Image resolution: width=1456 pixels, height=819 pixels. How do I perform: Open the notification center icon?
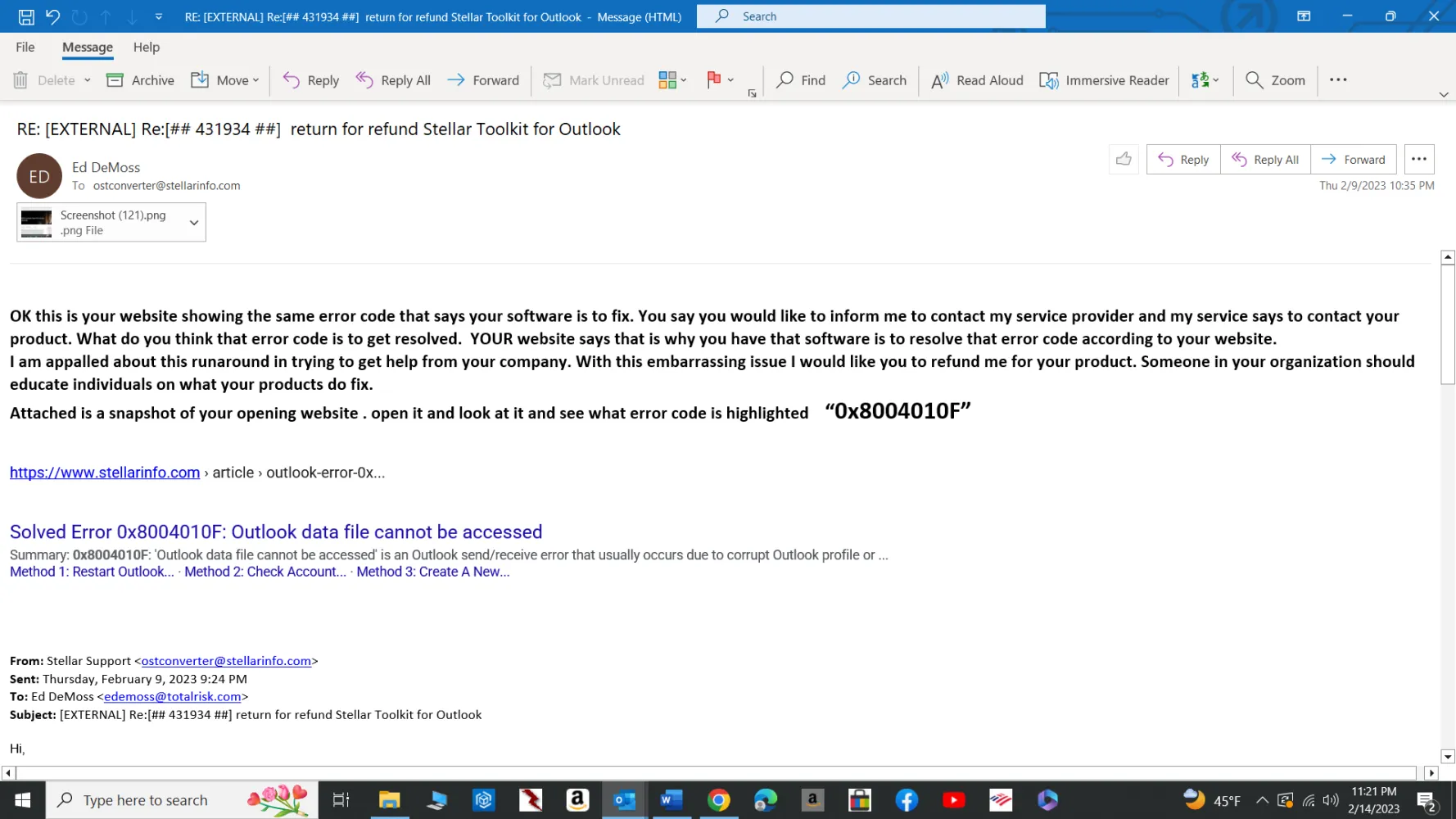pos(1427,800)
